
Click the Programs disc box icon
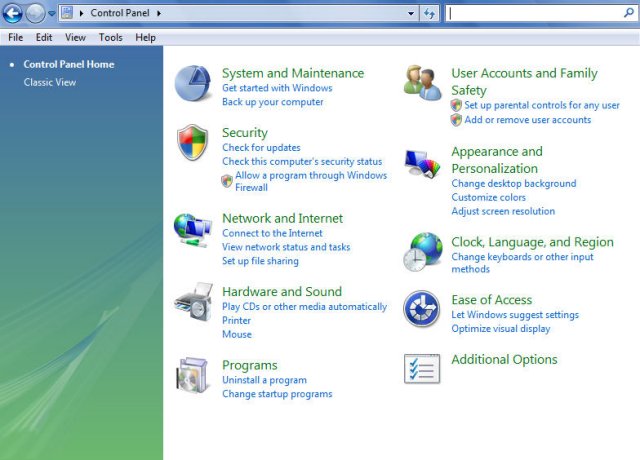point(192,375)
